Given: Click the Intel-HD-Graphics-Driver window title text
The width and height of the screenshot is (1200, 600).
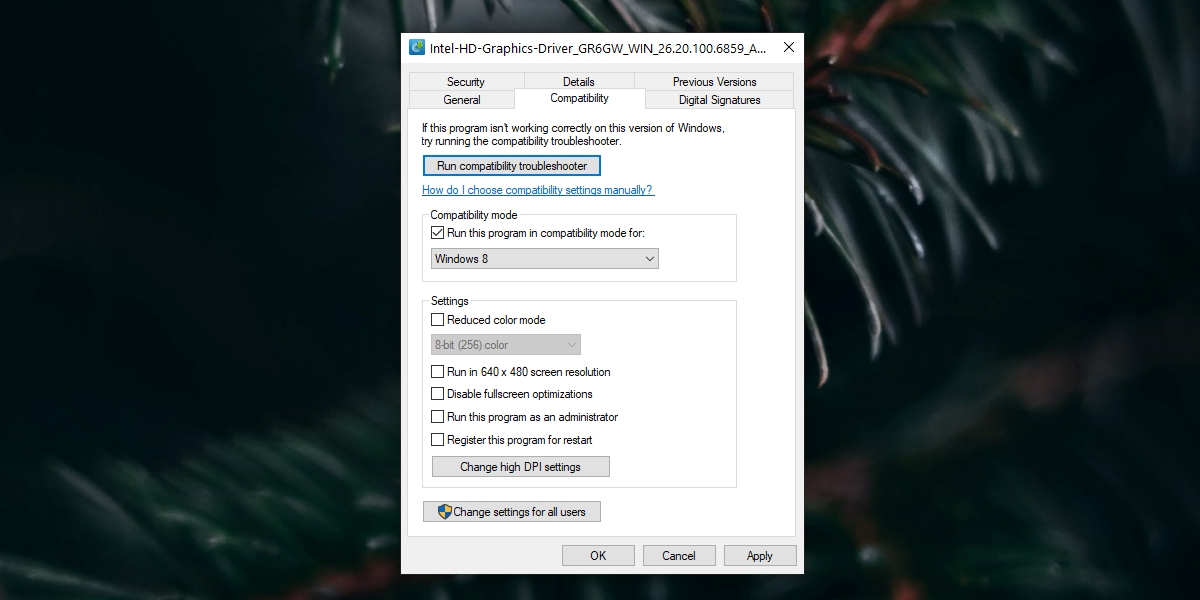Looking at the screenshot, I should 598,47.
